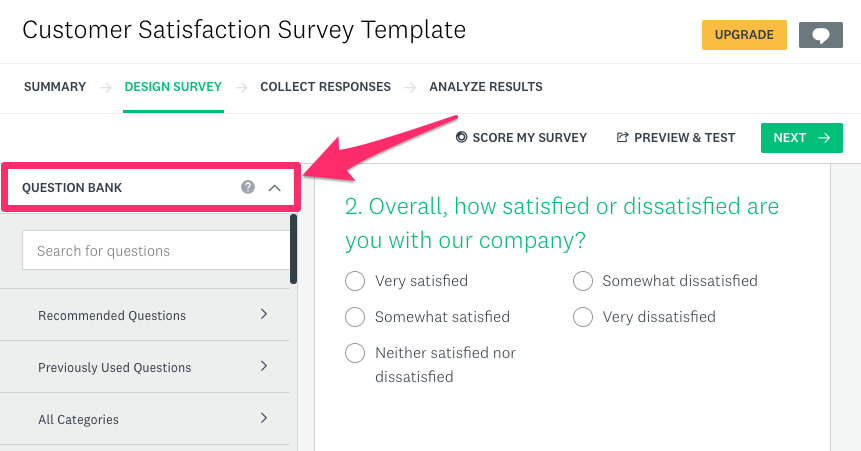
Task: Open the Collect Responses tab
Action: click(x=326, y=87)
